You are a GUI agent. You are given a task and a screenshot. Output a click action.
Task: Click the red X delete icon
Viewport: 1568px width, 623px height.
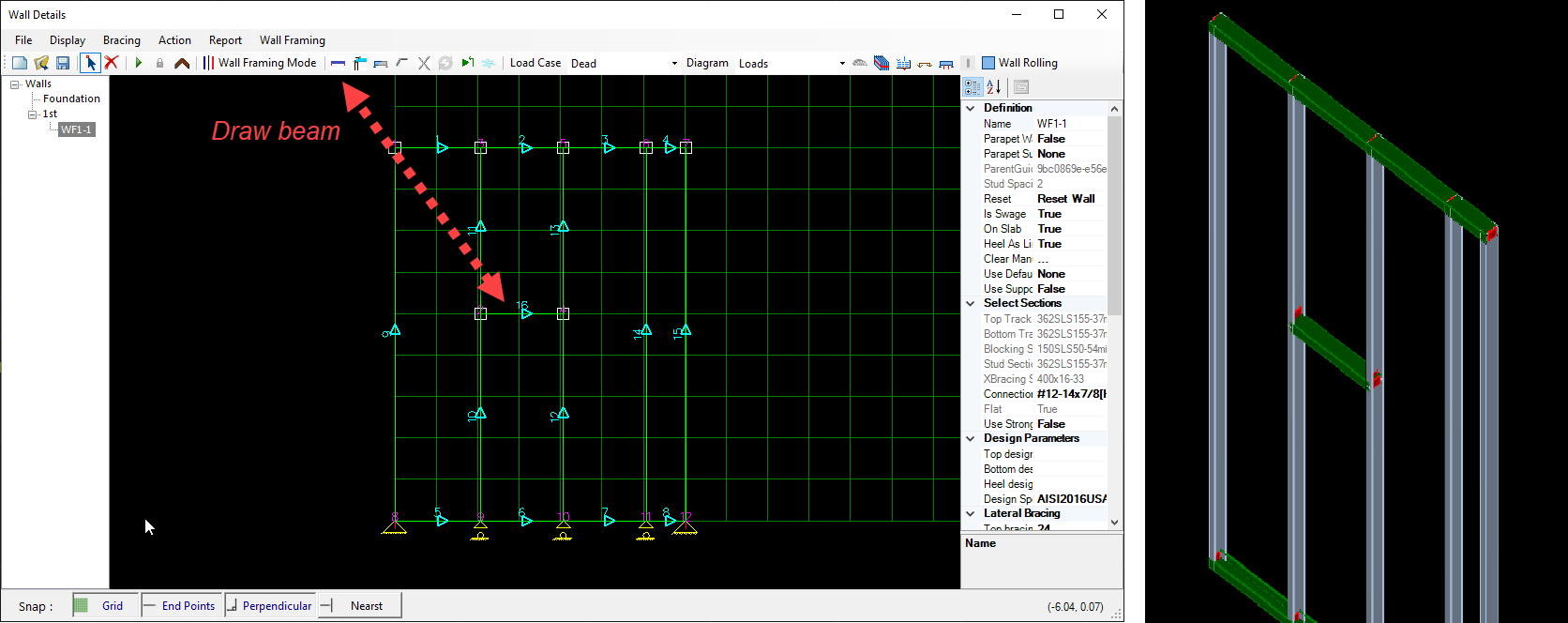(x=112, y=63)
